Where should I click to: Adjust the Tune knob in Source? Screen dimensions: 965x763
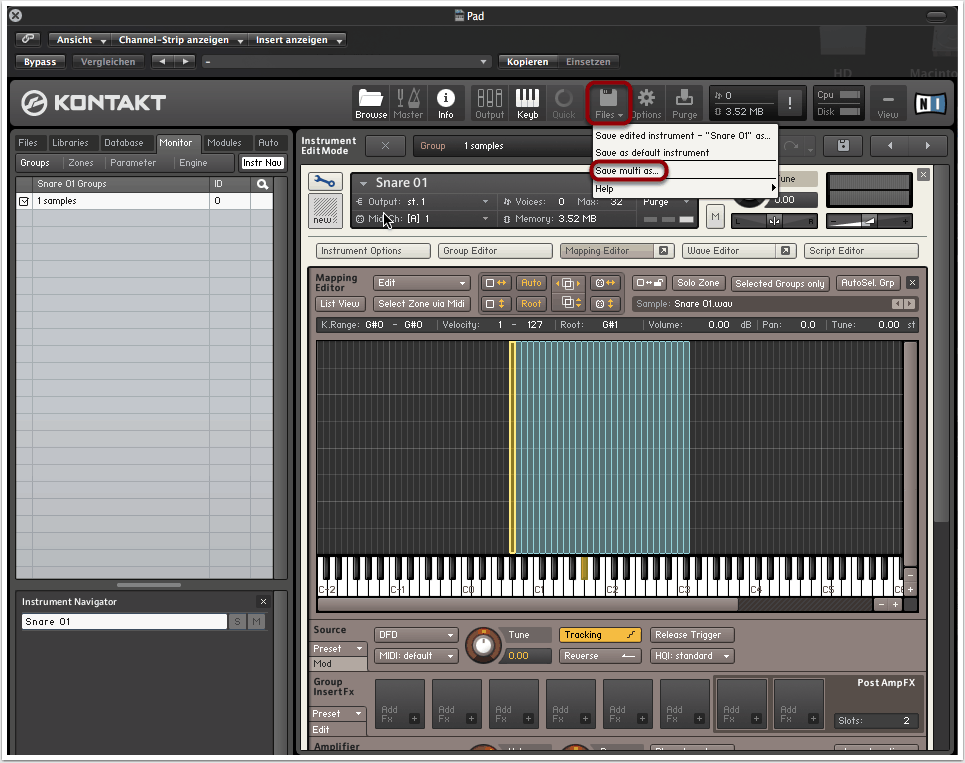pos(484,645)
